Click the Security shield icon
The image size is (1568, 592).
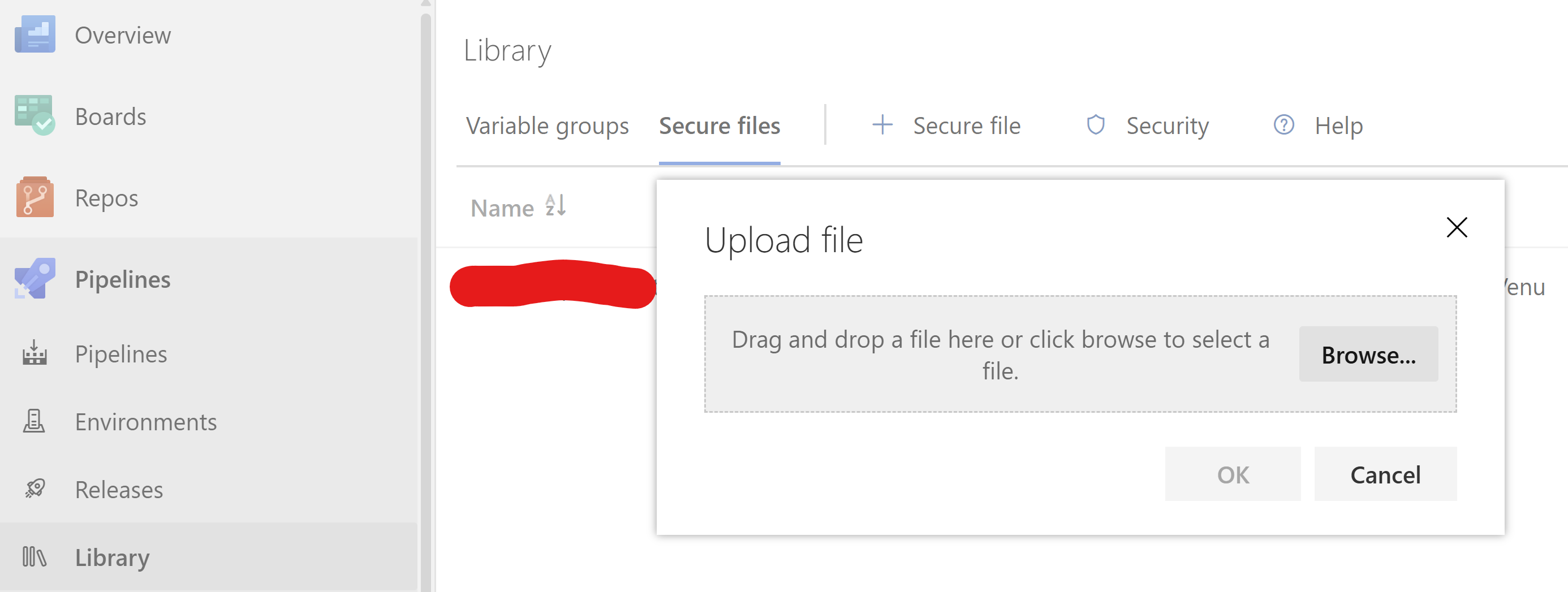[1095, 126]
